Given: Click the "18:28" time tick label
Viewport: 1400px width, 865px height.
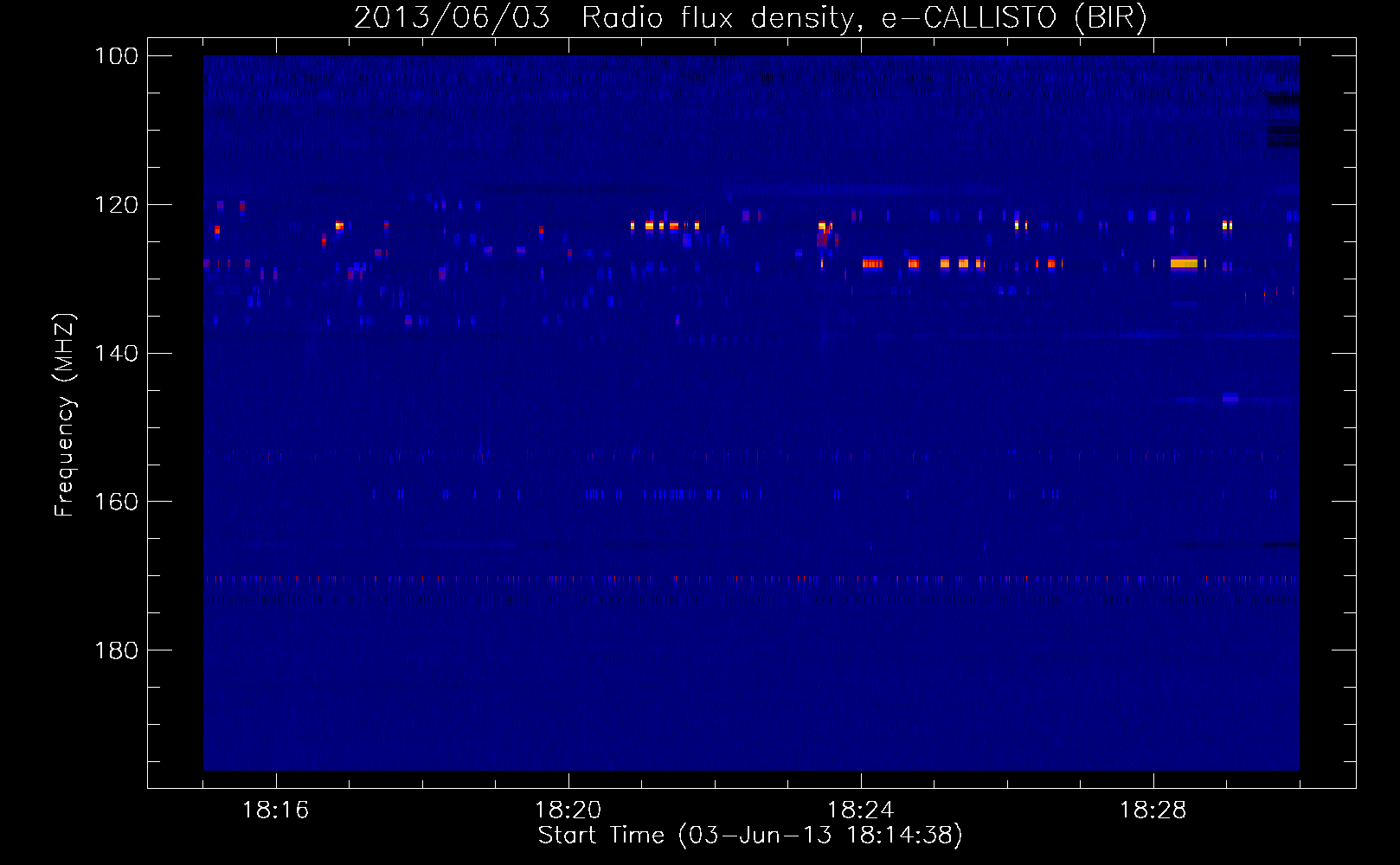Looking at the screenshot, I should point(1153,810).
